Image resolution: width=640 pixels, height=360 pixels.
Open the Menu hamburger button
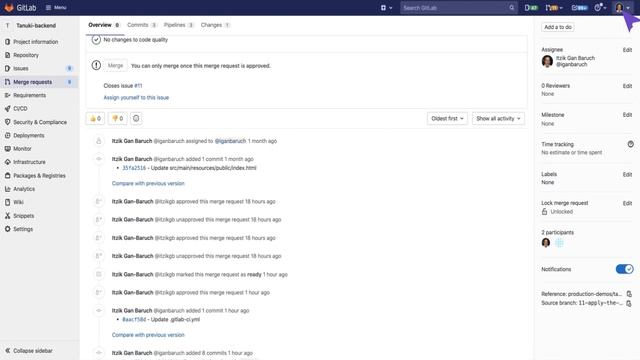tap(56, 7)
